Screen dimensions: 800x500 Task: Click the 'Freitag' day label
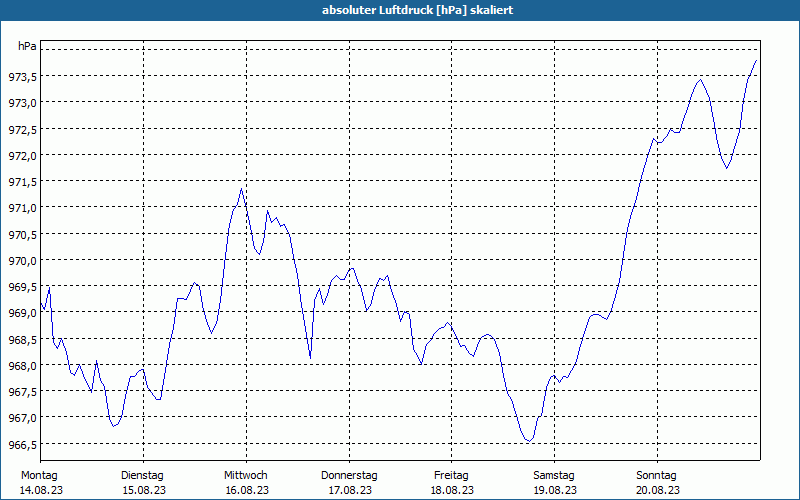(x=452, y=476)
